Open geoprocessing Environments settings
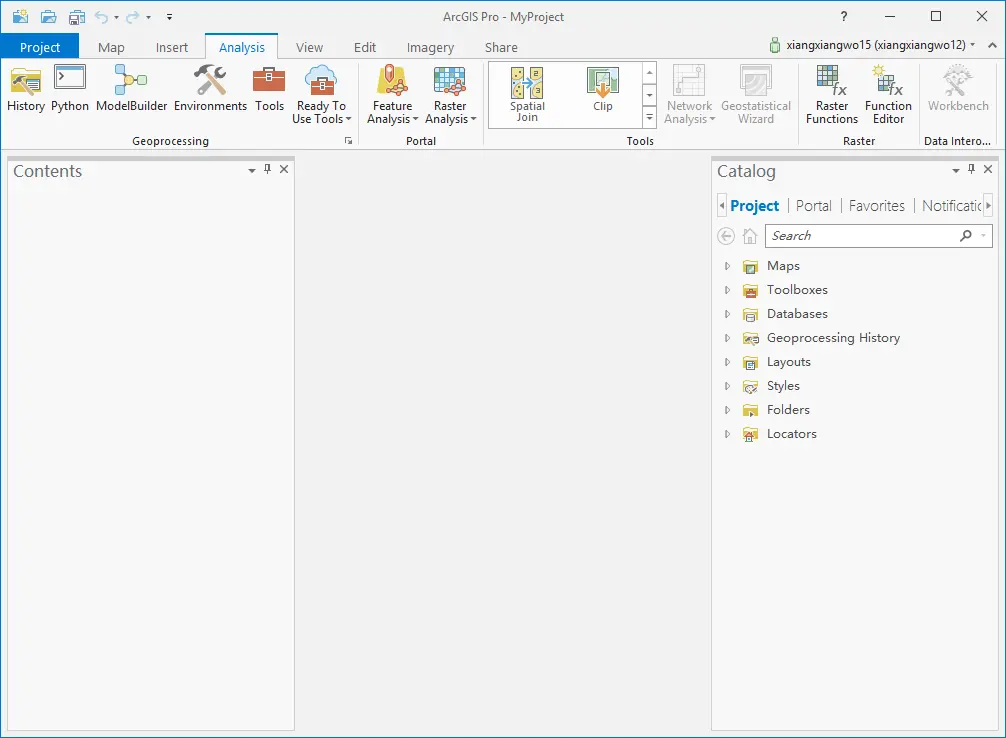This screenshot has height=738, width=1006. (x=210, y=89)
